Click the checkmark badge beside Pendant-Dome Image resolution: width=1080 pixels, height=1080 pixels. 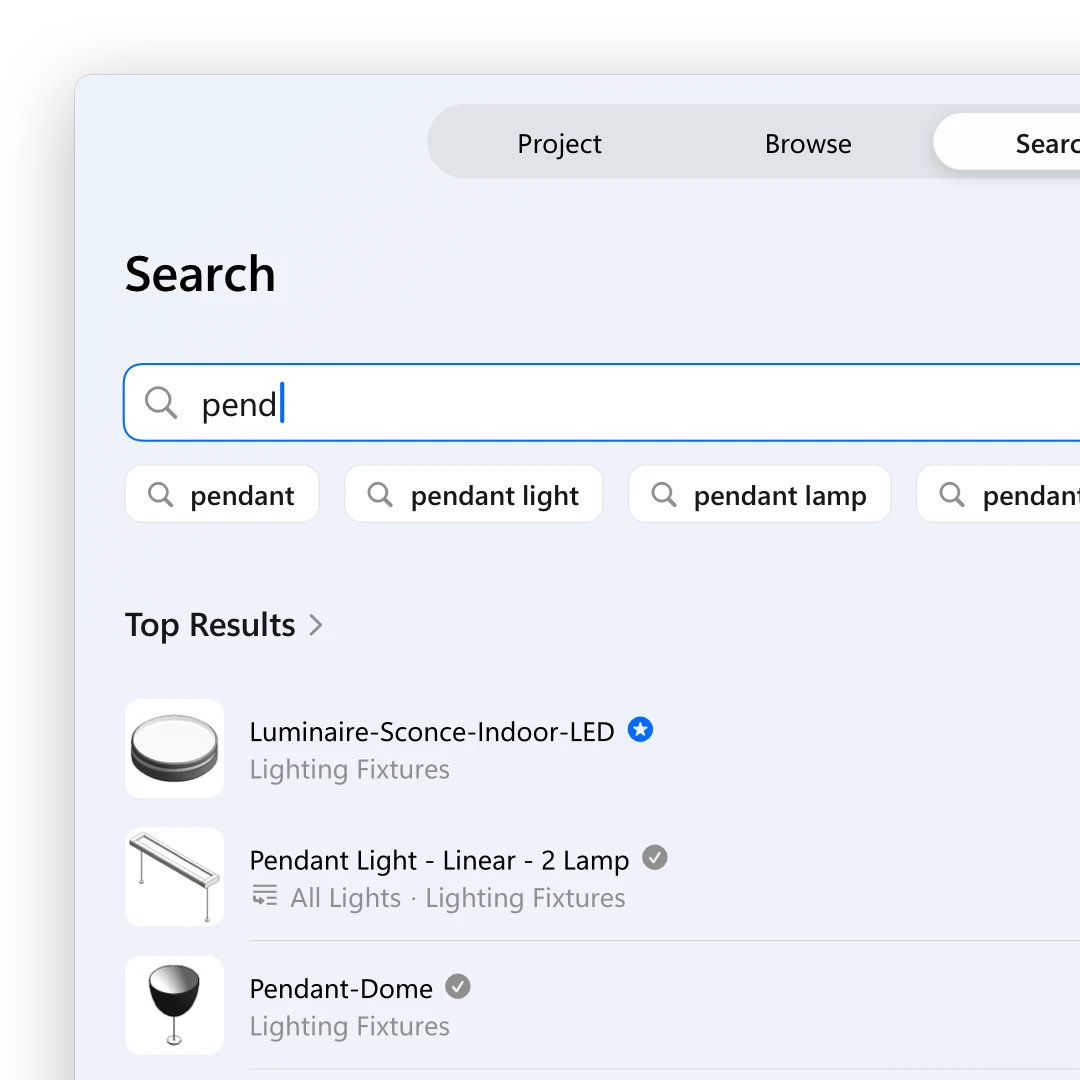457,986
